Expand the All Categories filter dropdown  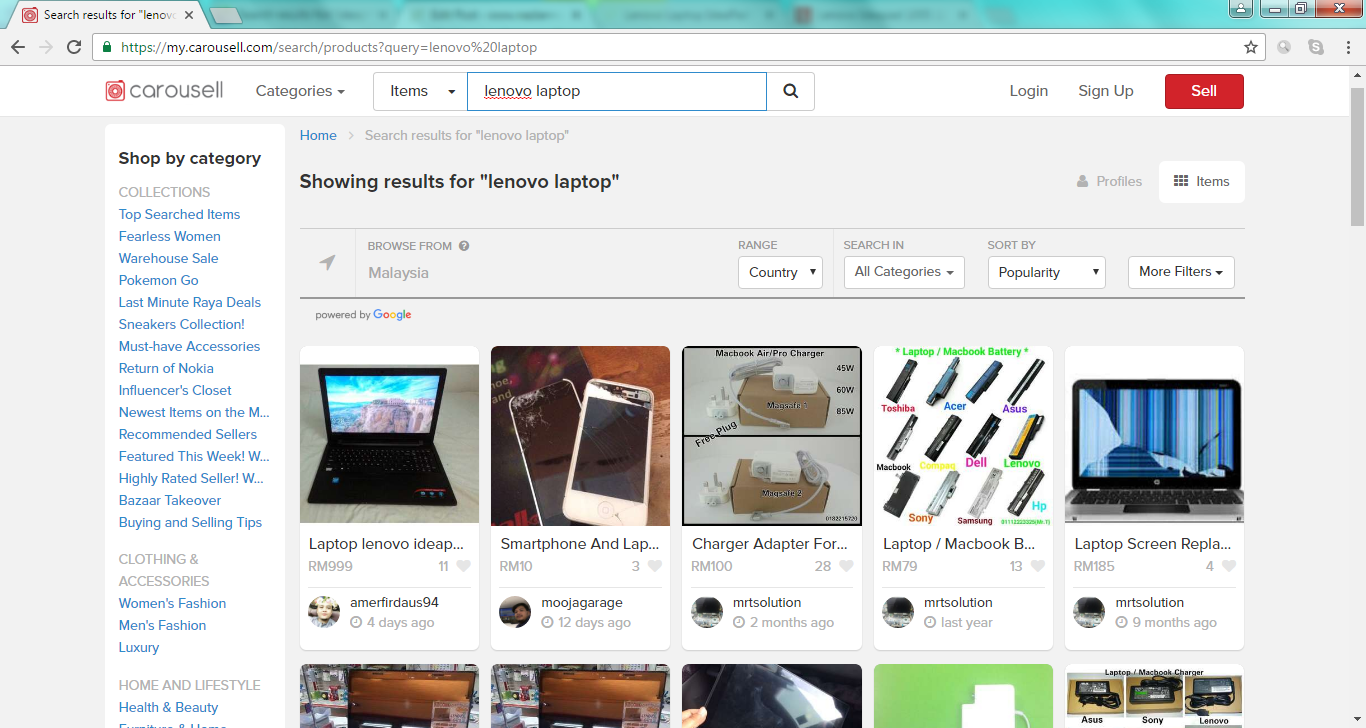point(903,272)
